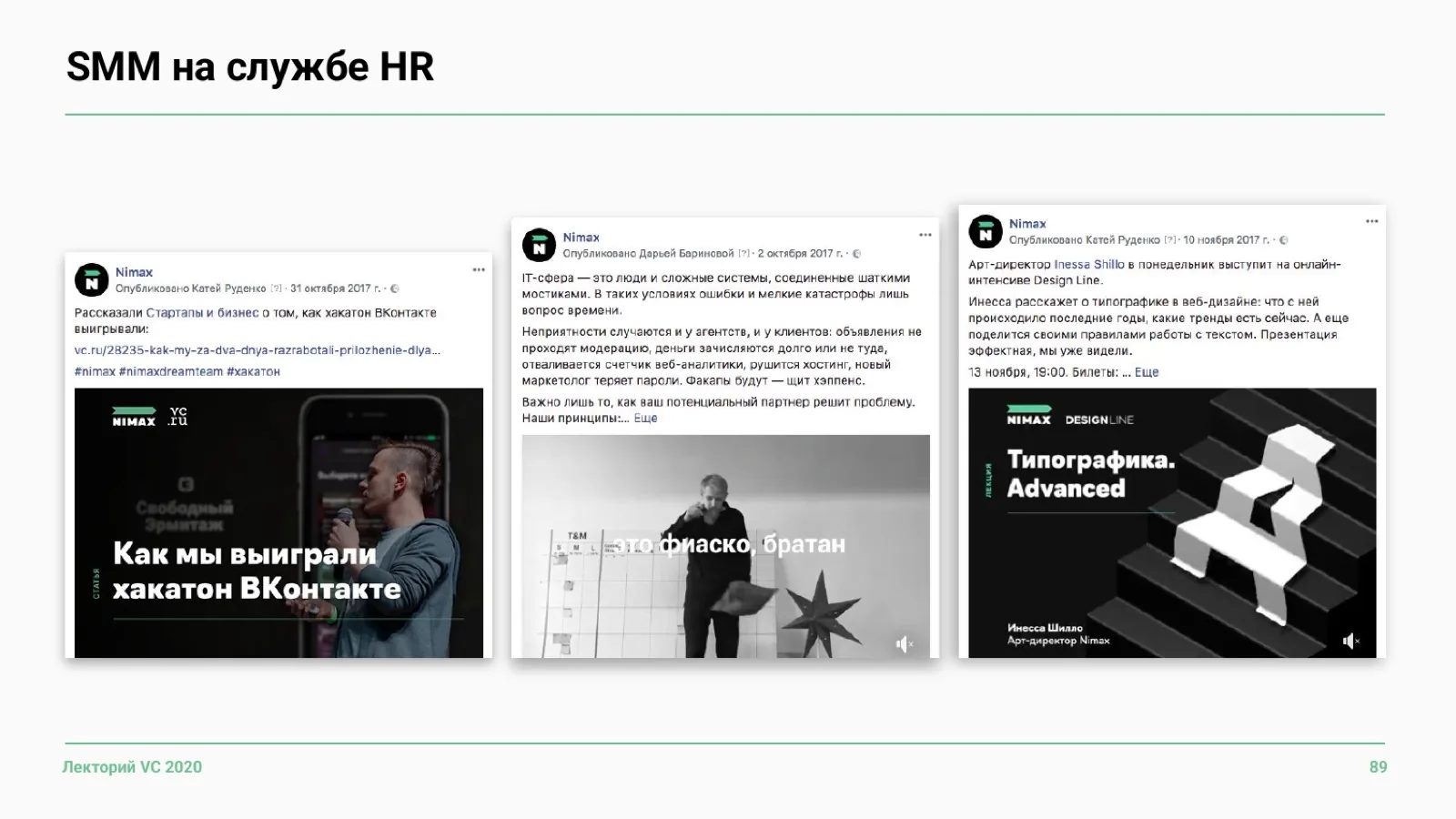Click the [?] help marker after Катей Руденко, October 31
1456x819 pixels.
[x=277, y=288]
